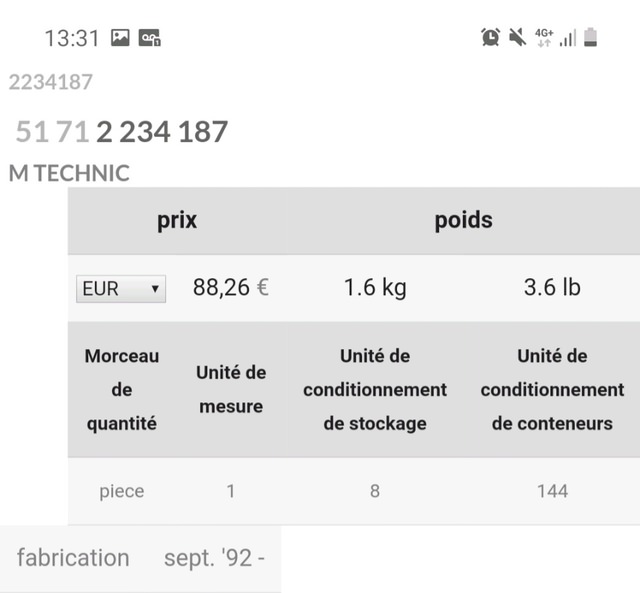Tap the 13:31 clock in status bar
The height and width of the screenshot is (593, 640).
(x=72, y=38)
